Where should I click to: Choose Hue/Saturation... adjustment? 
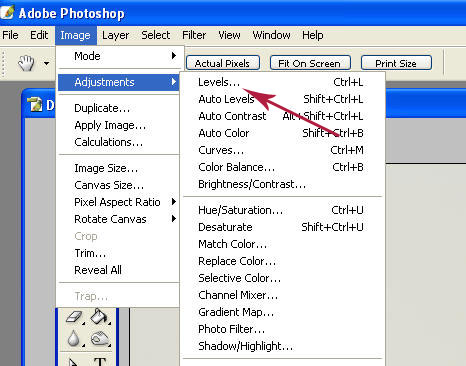pos(282,210)
